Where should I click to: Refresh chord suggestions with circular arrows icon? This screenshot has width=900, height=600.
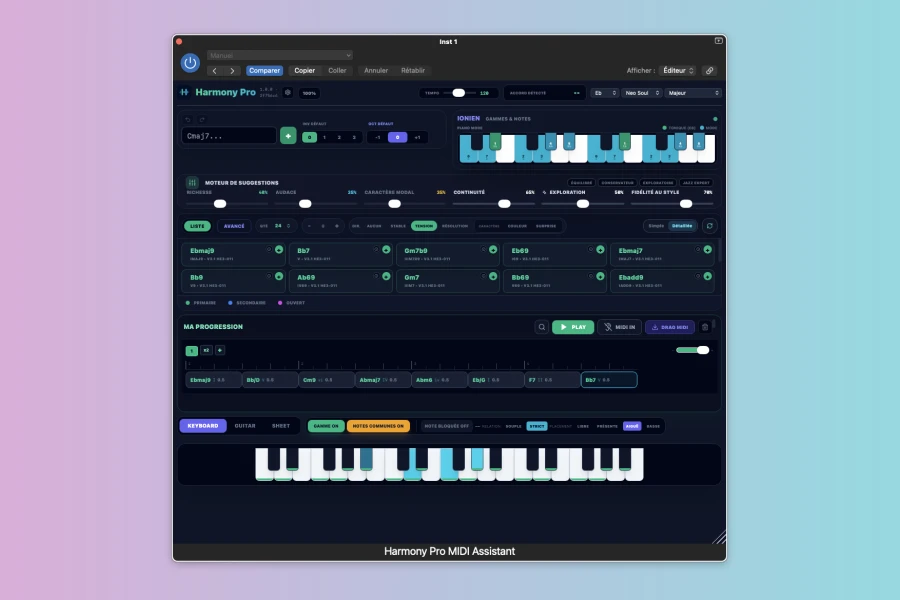point(709,226)
